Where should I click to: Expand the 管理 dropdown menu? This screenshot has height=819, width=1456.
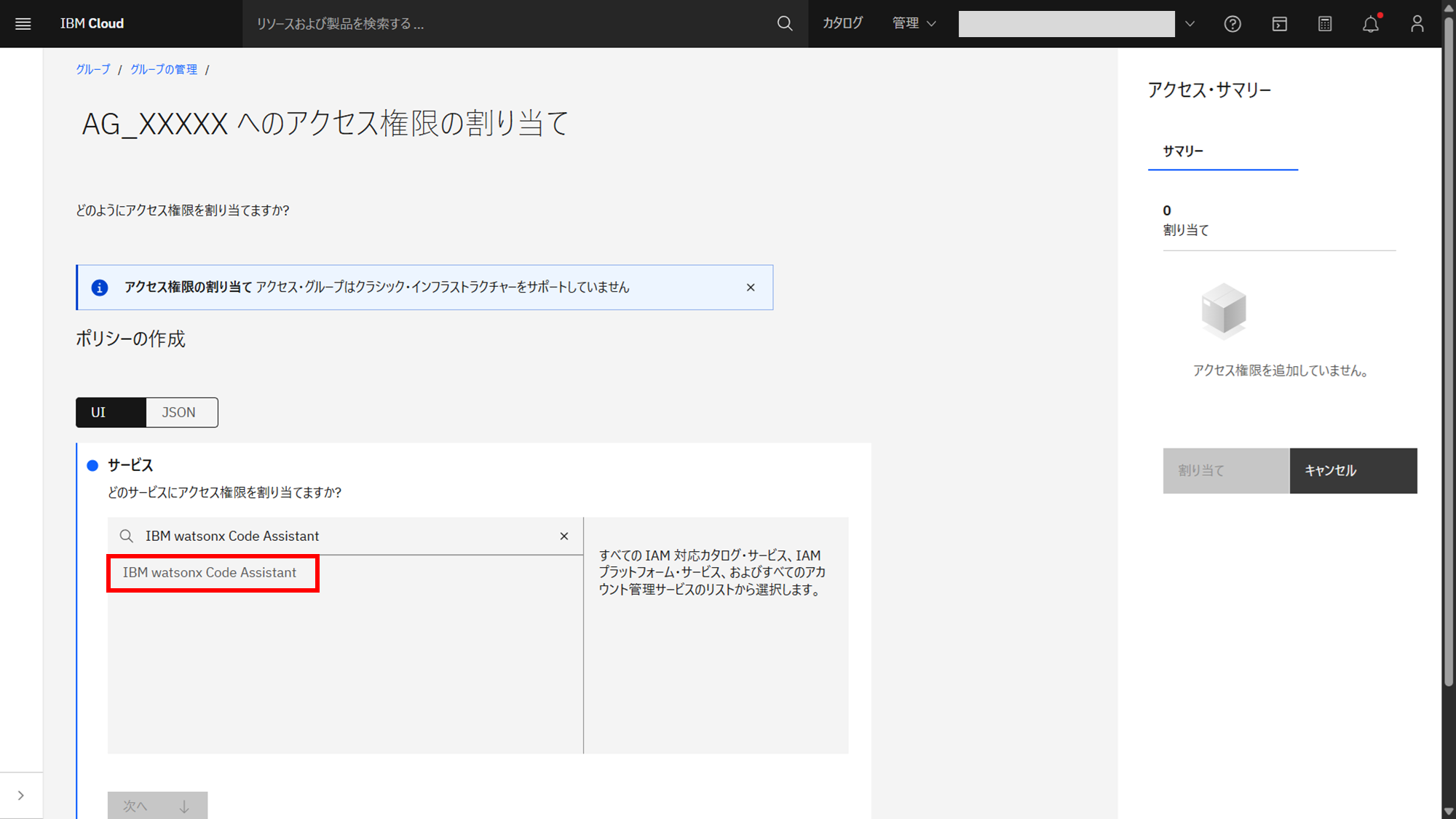[914, 24]
